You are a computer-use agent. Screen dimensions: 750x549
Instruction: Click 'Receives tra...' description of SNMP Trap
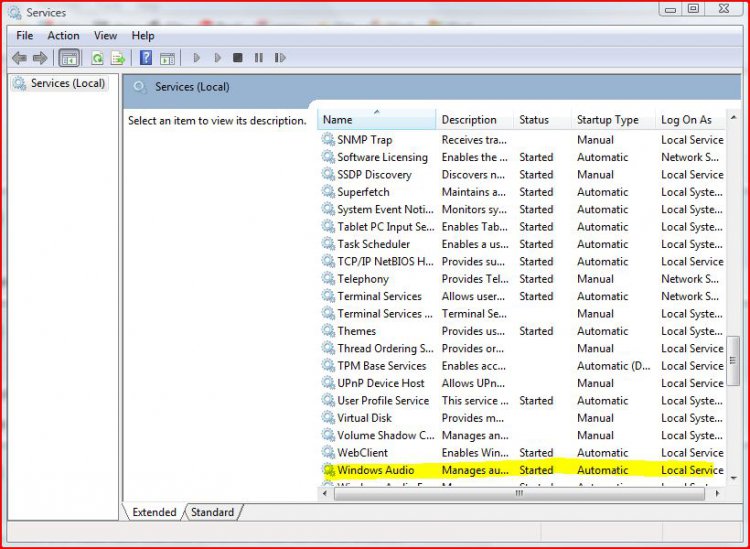pos(474,140)
